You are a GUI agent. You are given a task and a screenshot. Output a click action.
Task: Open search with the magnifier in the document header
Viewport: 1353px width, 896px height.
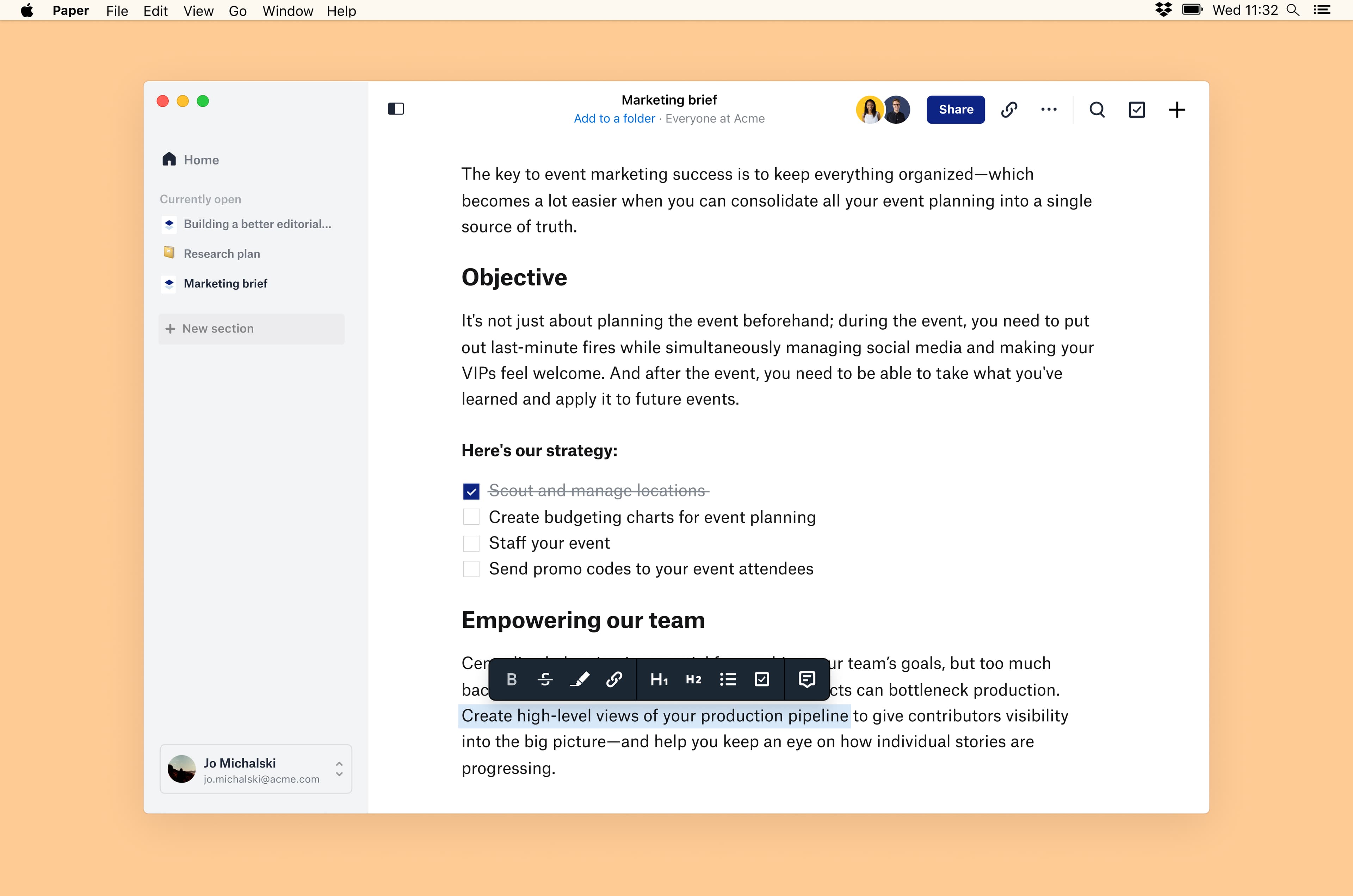(x=1096, y=109)
